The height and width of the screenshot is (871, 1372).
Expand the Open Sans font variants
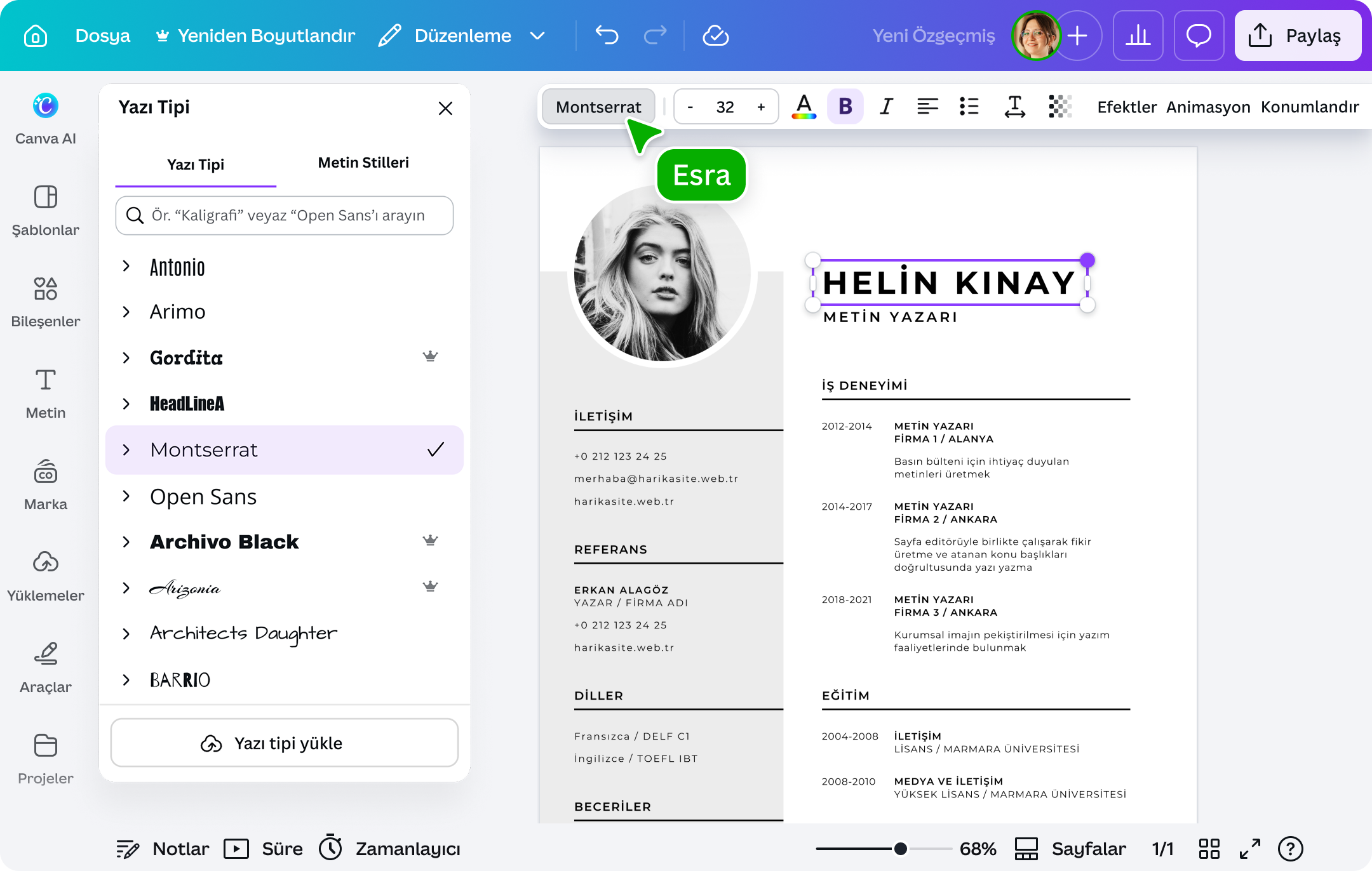[126, 496]
